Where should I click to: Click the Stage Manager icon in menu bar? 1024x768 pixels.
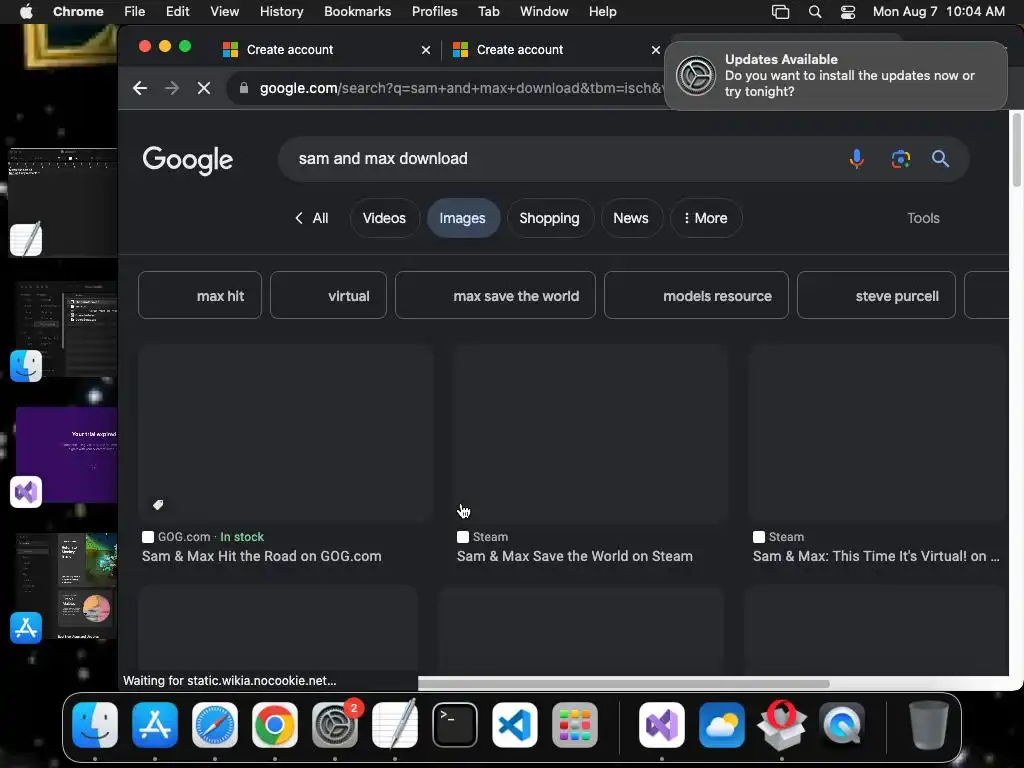tap(780, 12)
